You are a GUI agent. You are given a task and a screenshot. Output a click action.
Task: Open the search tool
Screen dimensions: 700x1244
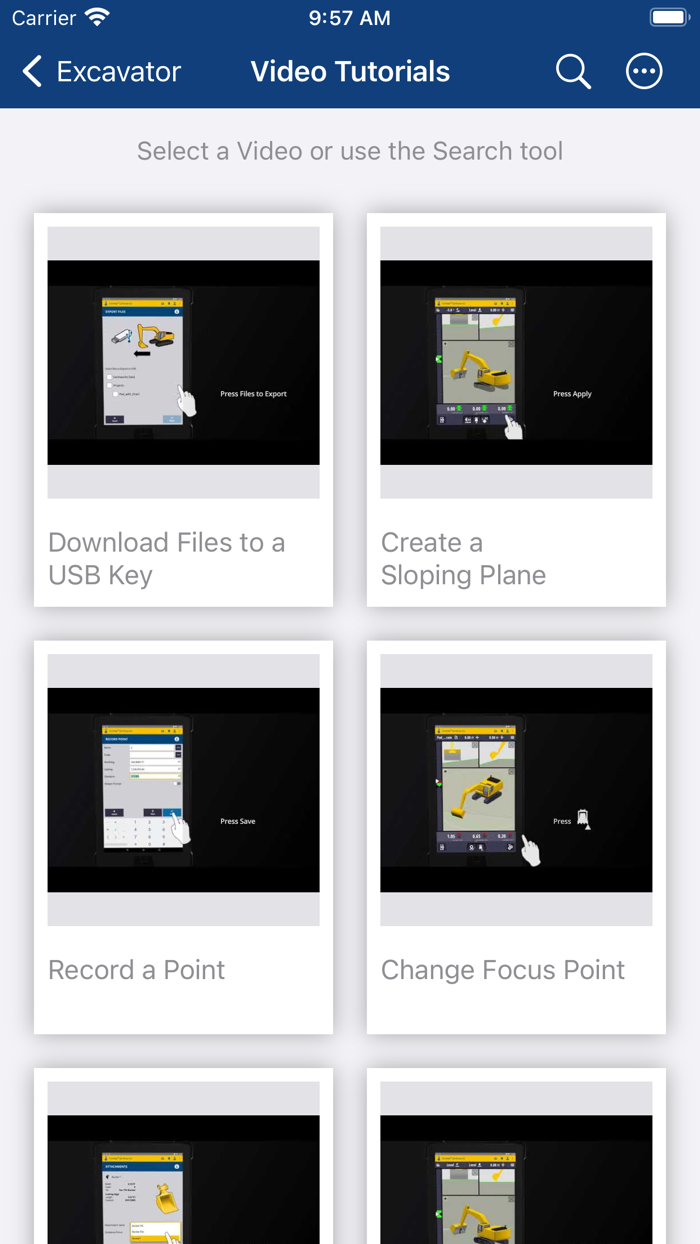point(573,72)
